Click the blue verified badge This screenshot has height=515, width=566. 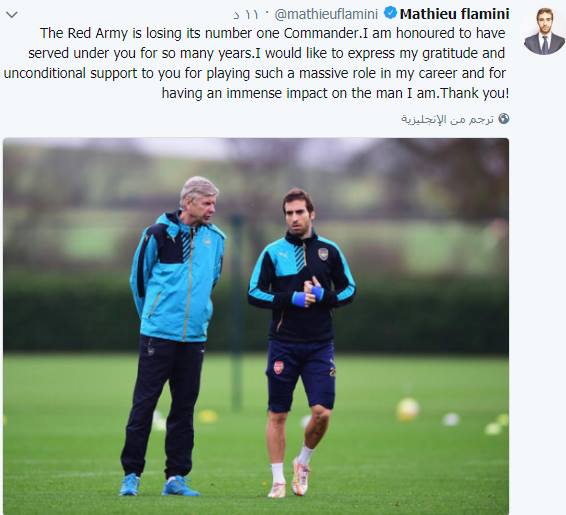389,13
